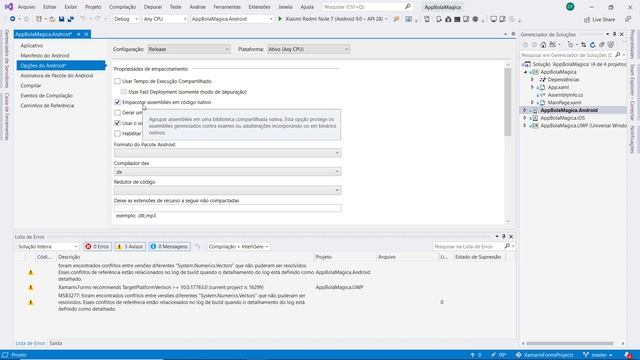
Task: Click the clear filter icon in error list
Action: tap(198, 247)
